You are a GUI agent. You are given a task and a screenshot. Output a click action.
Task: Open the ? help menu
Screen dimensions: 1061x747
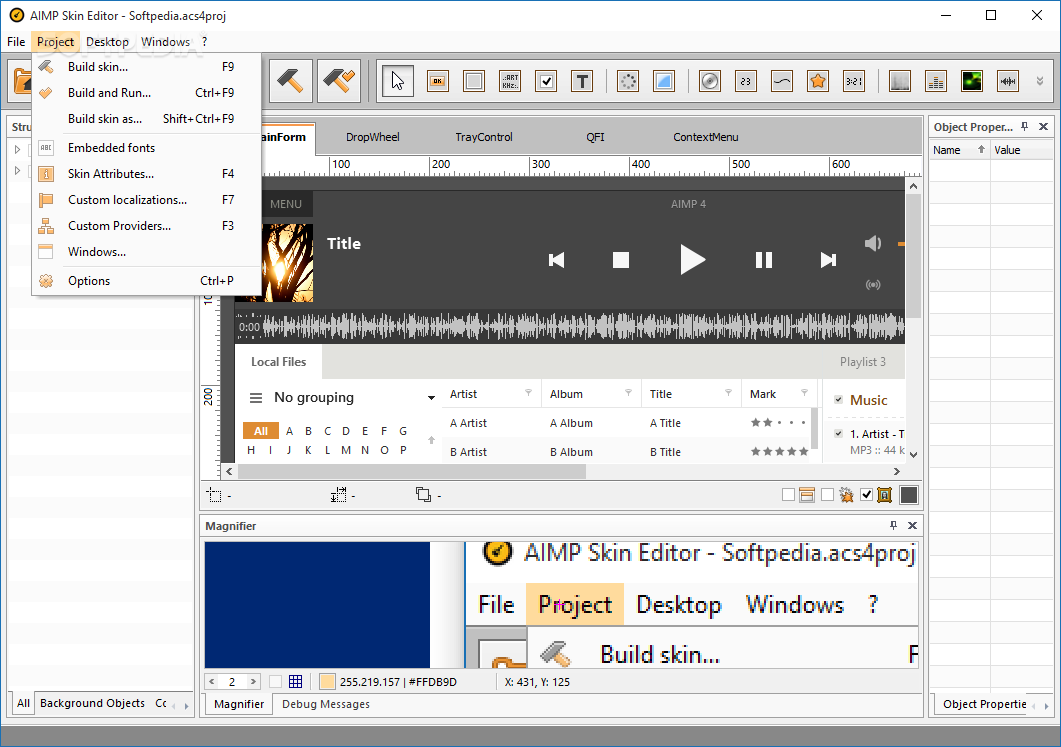204,42
